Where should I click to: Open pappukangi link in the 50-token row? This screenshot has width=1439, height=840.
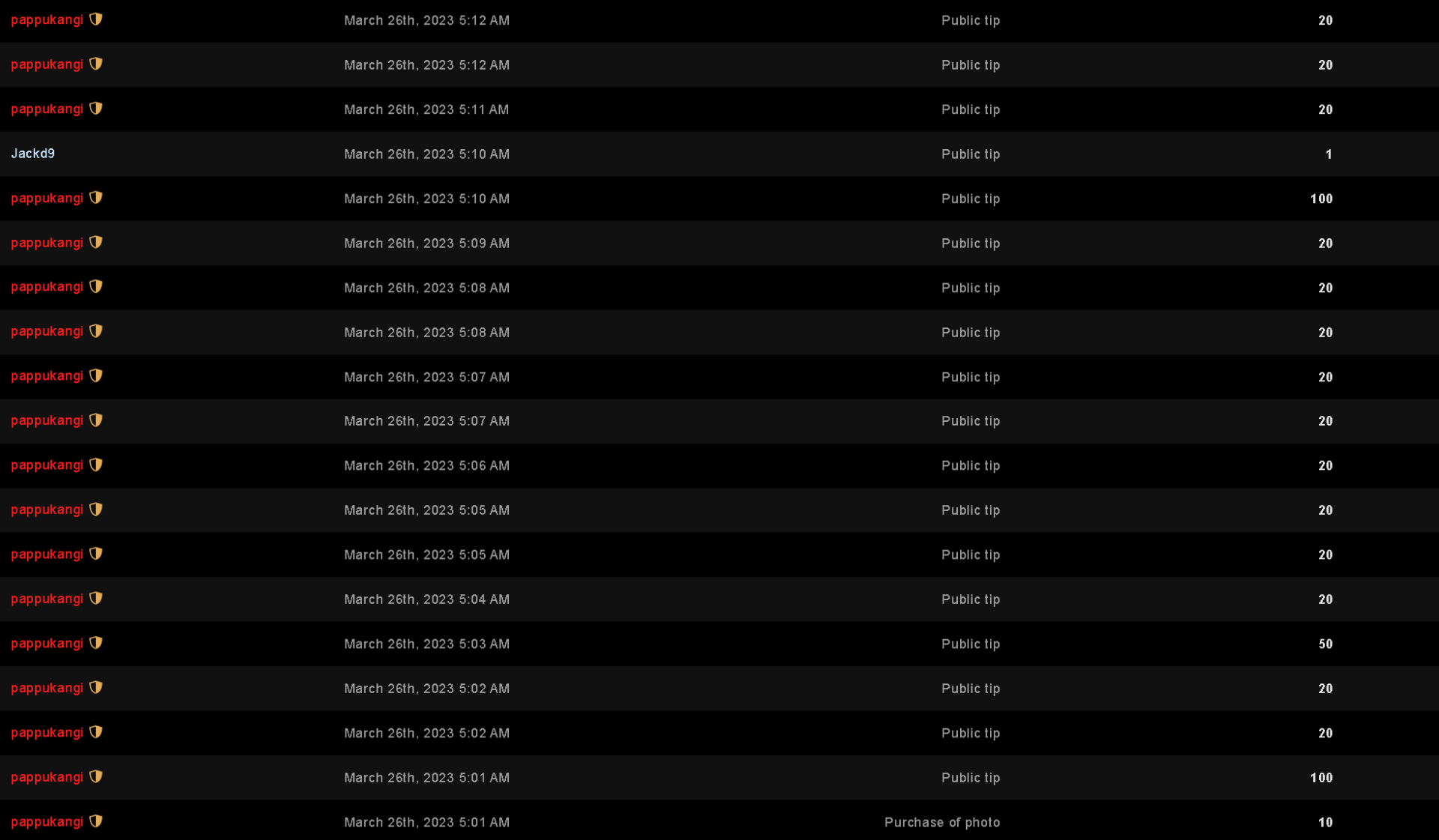pos(47,644)
